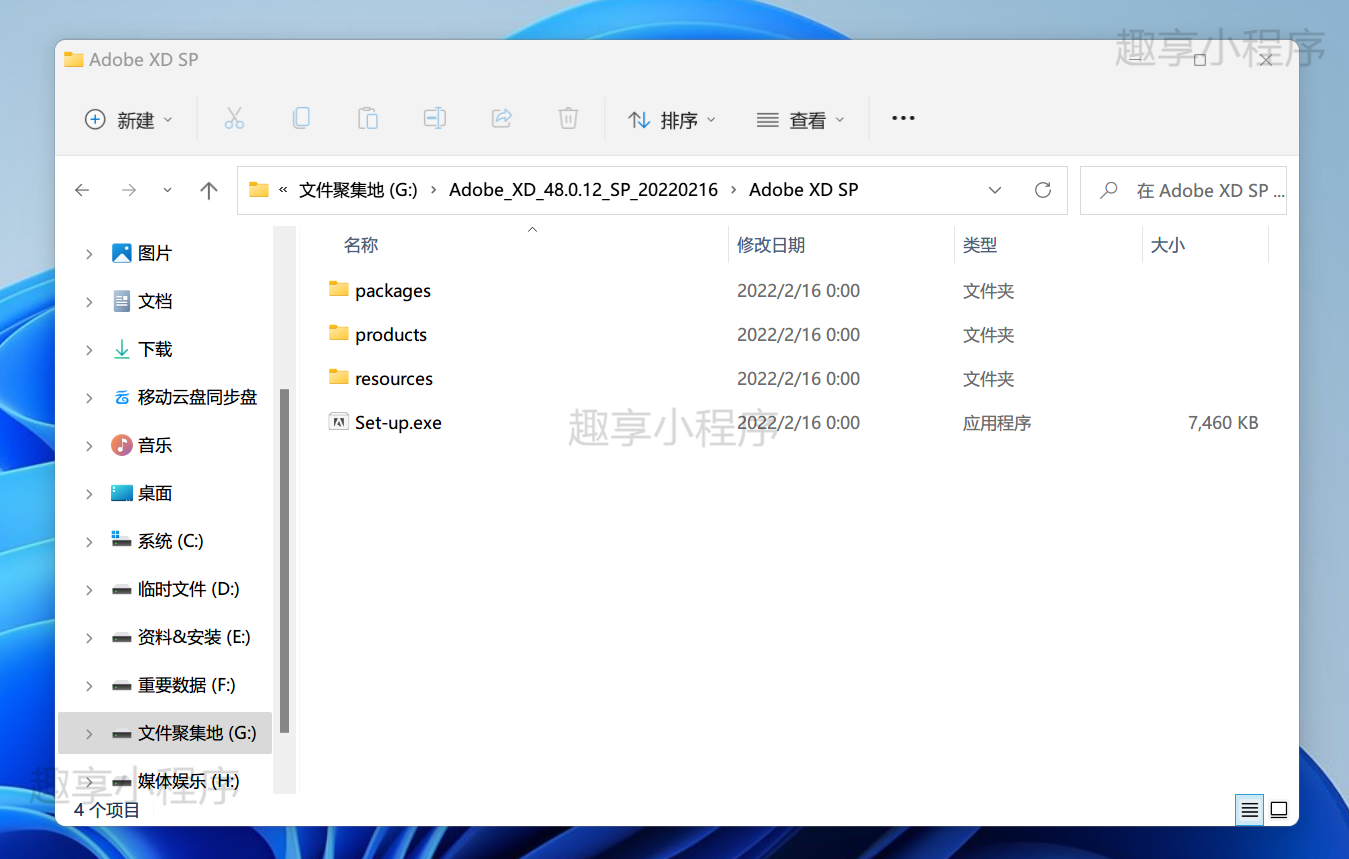Click the search box 在 Adobe XD SP

[x=1184, y=190]
